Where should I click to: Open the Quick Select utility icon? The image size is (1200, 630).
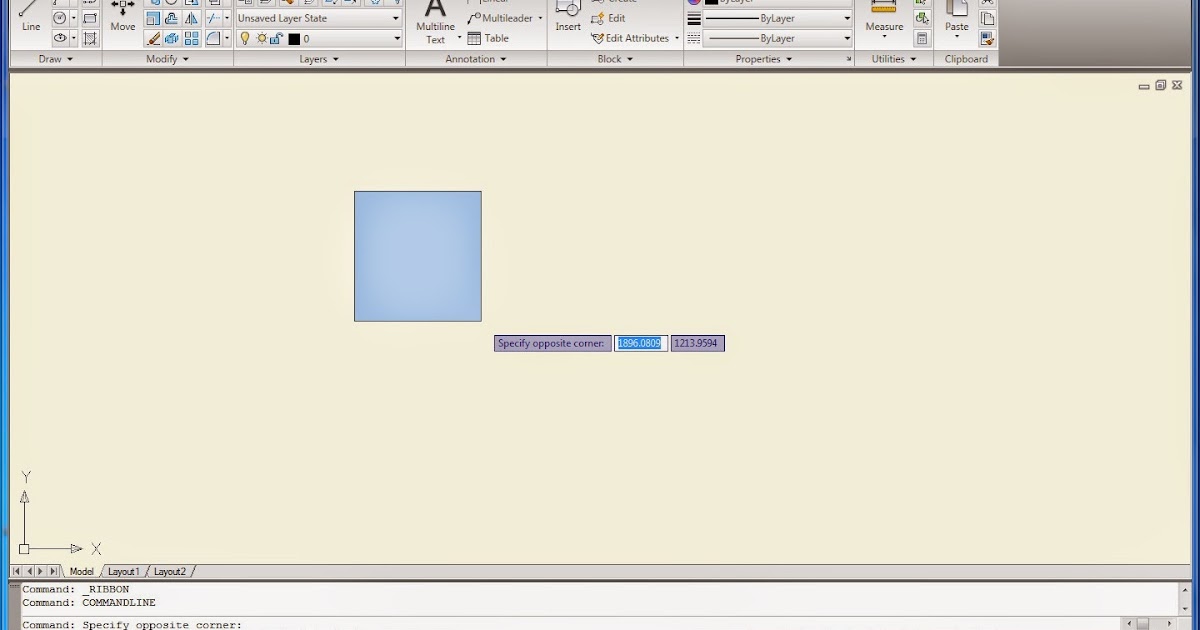coord(921,18)
